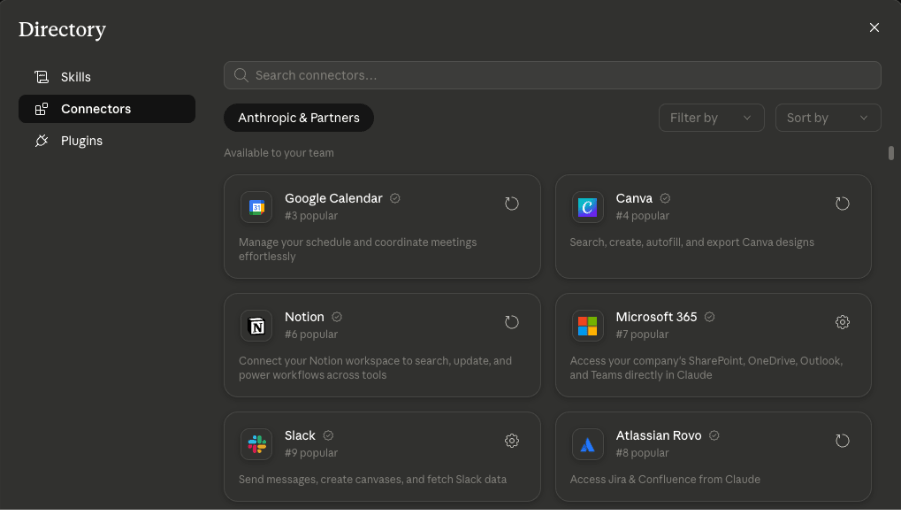Click the Notion verified badge
Image resolution: width=901 pixels, height=510 pixels.
coord(337,317)
